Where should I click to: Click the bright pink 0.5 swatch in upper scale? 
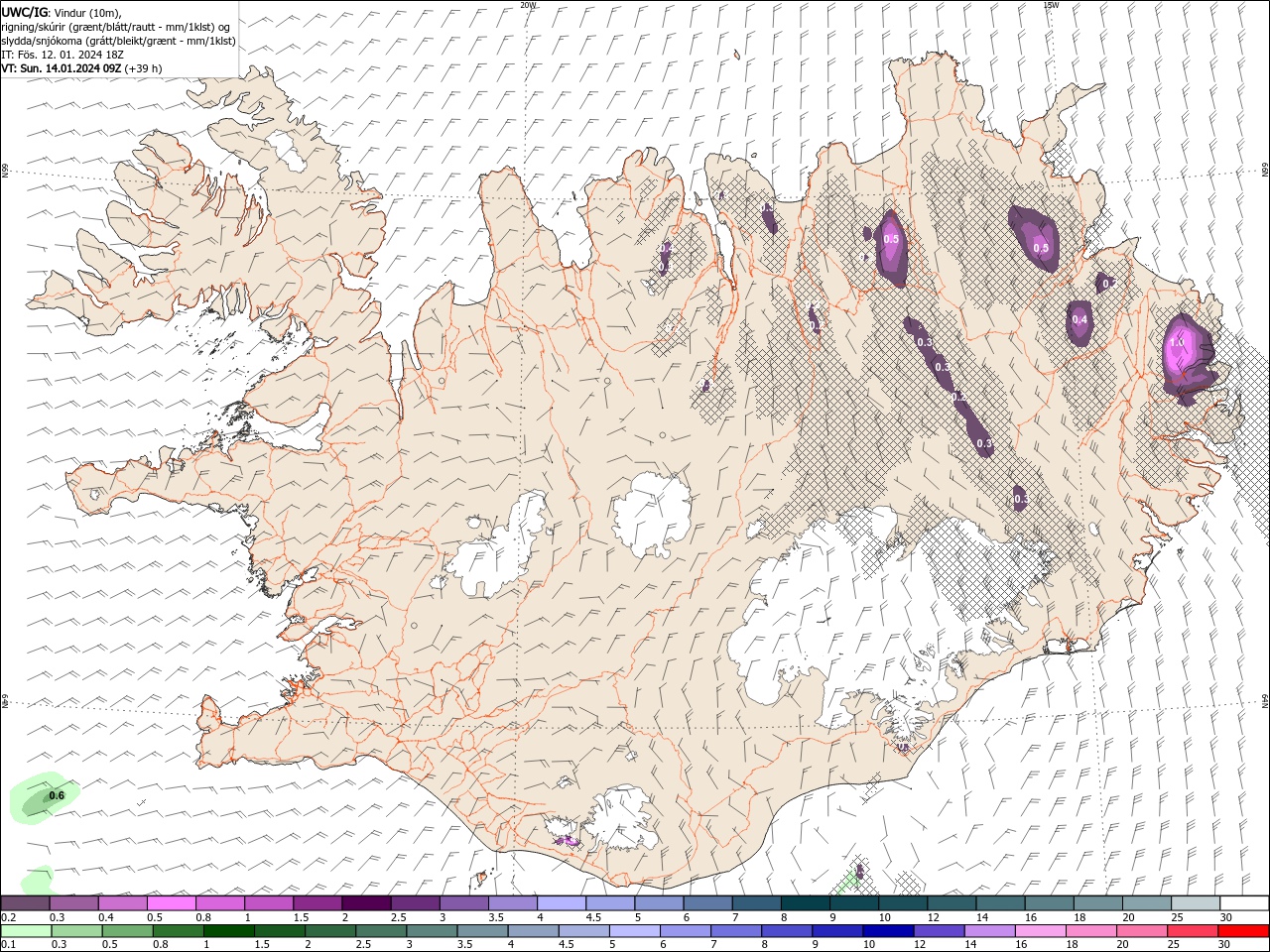(x=171, y=902)
